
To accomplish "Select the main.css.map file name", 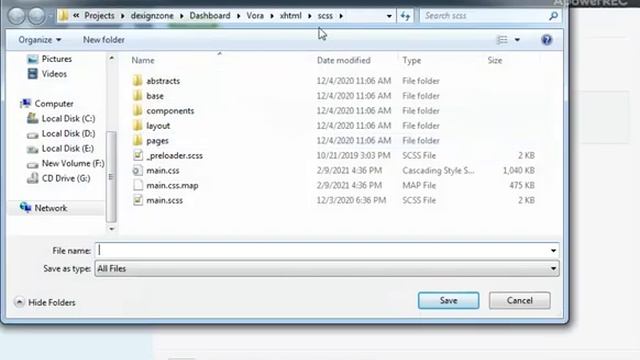I will tap(172, 185).
